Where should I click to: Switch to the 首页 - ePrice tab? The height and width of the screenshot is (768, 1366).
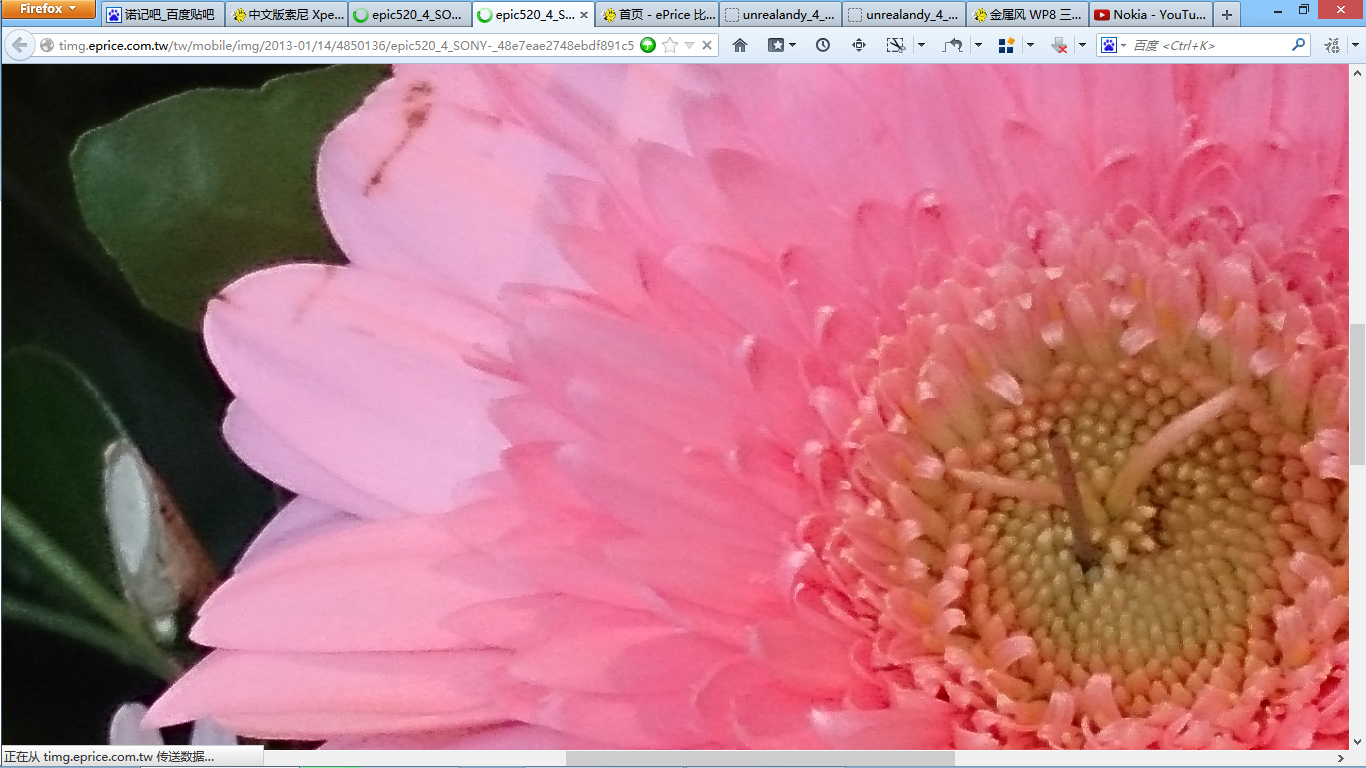[x=658, y=15]
